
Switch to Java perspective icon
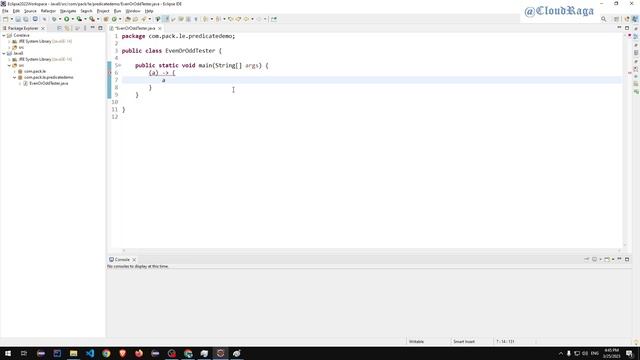tap(635, 19)
